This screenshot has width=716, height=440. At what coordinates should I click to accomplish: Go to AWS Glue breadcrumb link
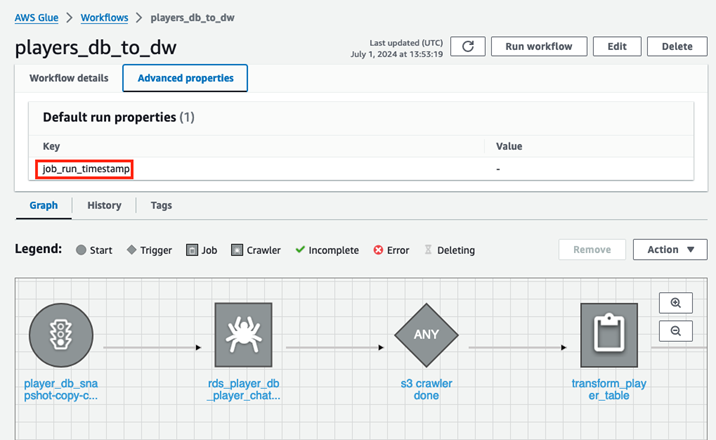tap(37, 18)
